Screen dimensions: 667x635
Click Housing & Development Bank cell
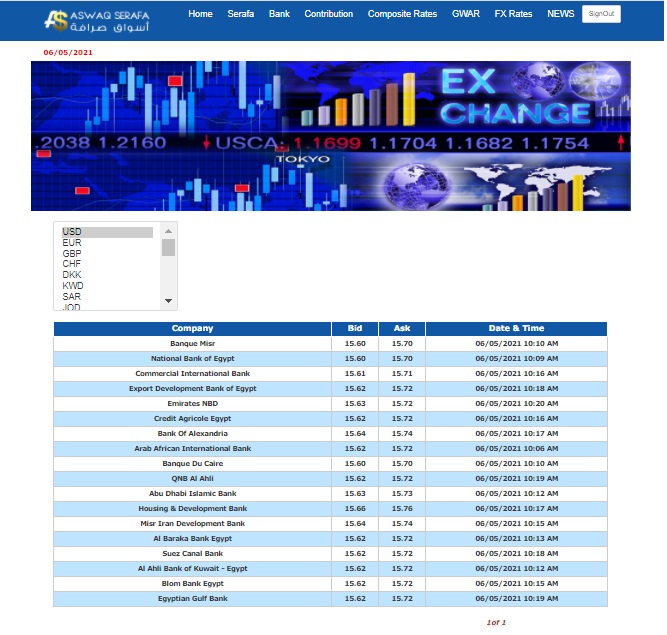point(192,509)
